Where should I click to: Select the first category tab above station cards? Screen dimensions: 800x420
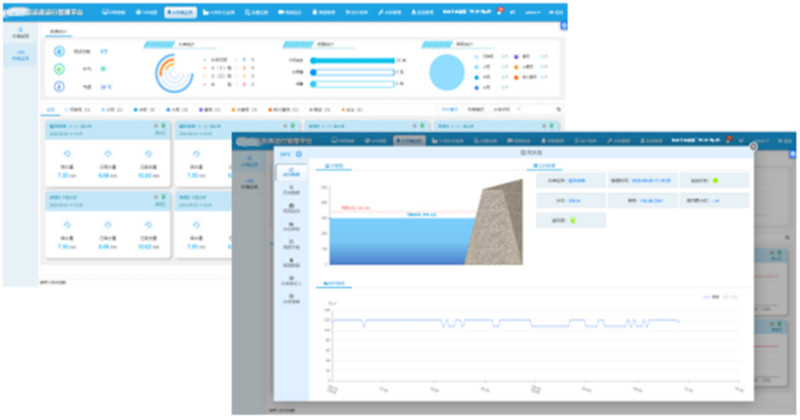(x=52, y=108)
